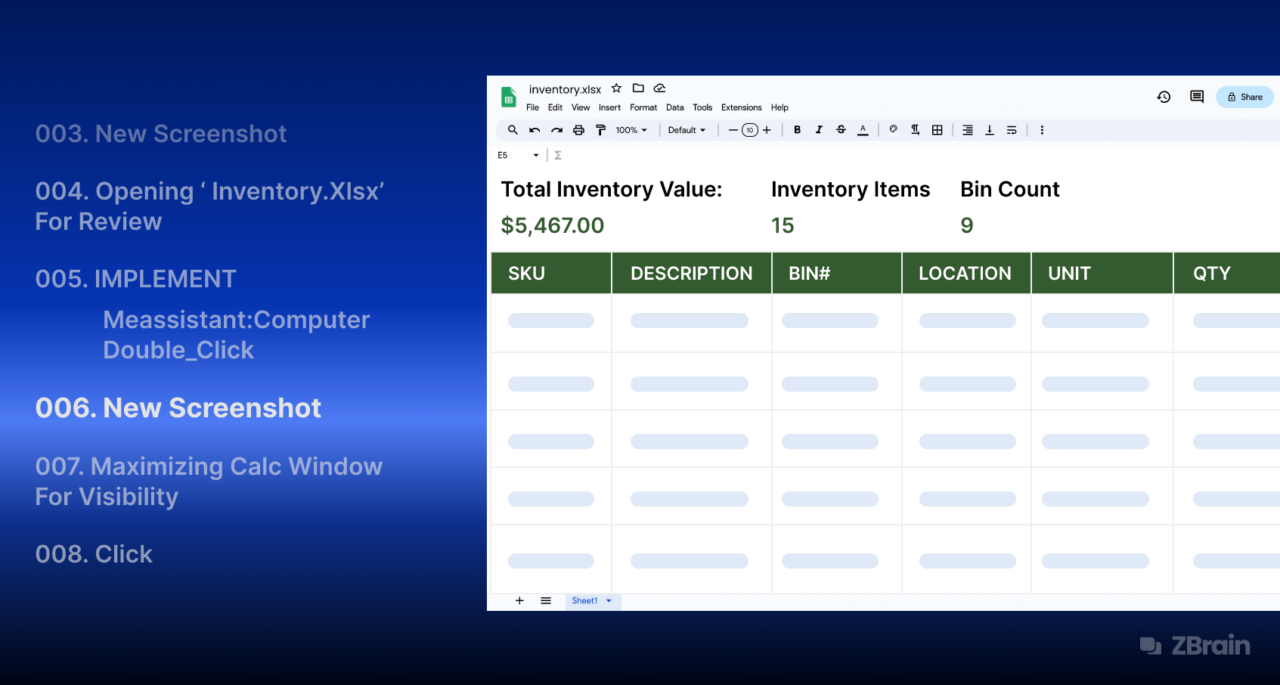The width and height of the screenshot is (1280, 685).
Task: Open the Format menu
Action: 643,108
